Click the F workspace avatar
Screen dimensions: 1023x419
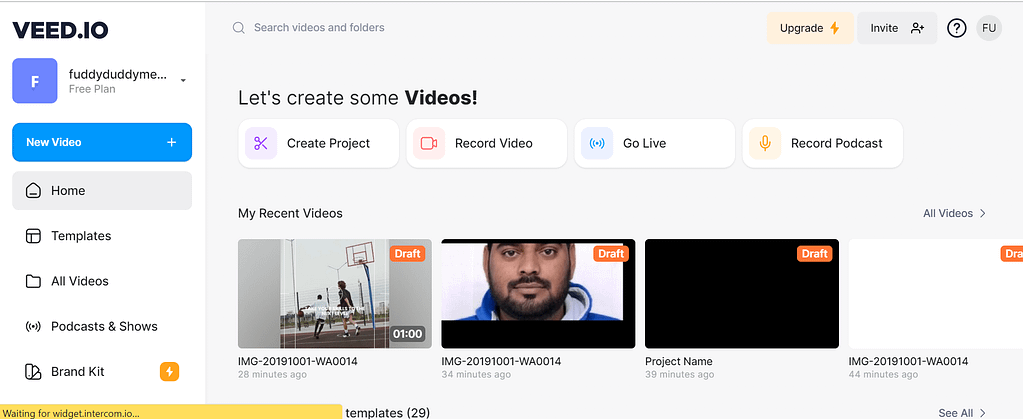[x=35, y=81]
